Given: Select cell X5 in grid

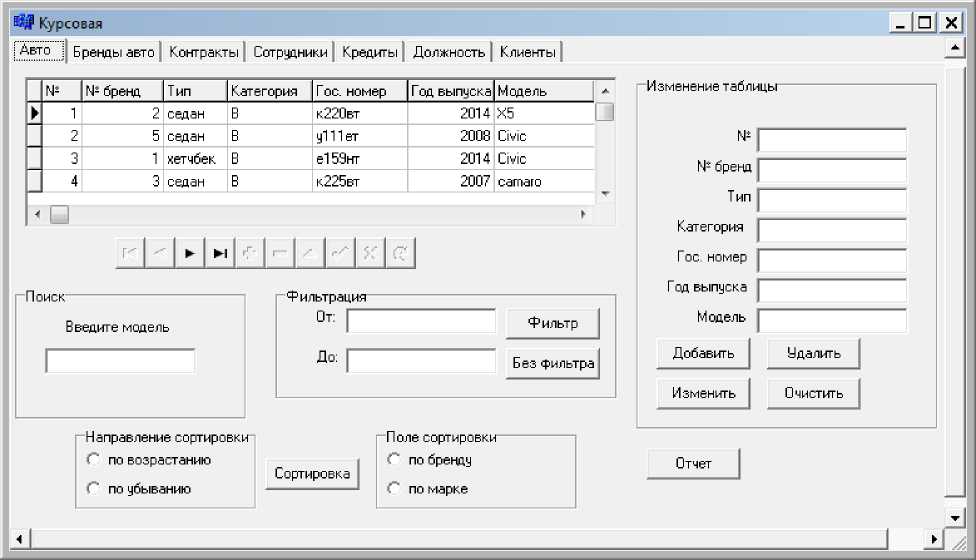Looking at the screenshot, I should pyautogui.click(x=544, y=113).
